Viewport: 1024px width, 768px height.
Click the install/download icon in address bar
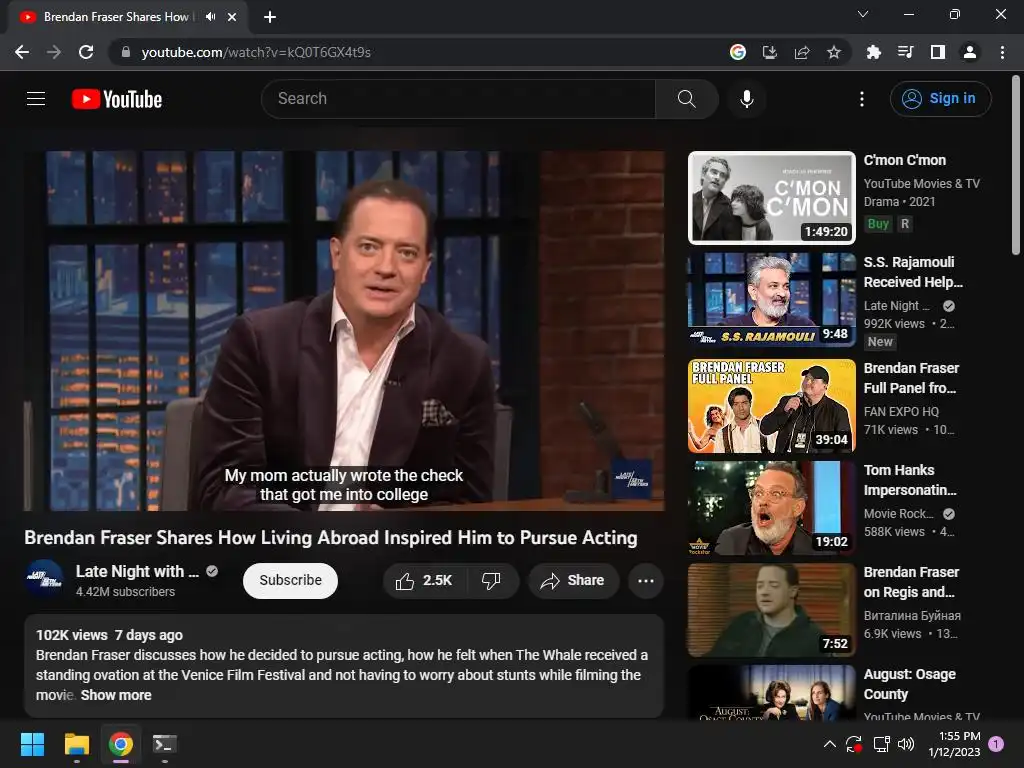pos(770,52)
